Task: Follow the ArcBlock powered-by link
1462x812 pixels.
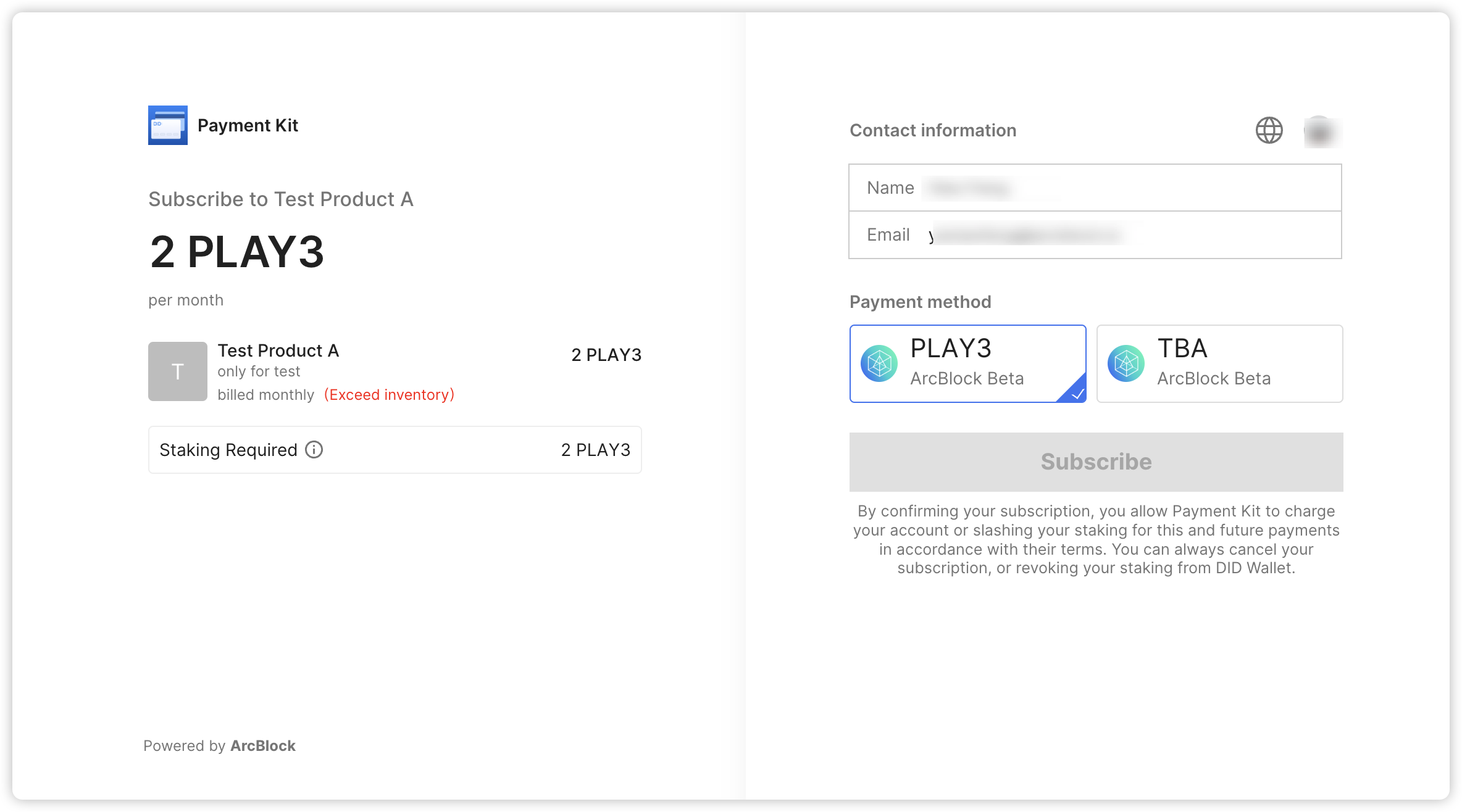Action: click(x=263, y=746)
